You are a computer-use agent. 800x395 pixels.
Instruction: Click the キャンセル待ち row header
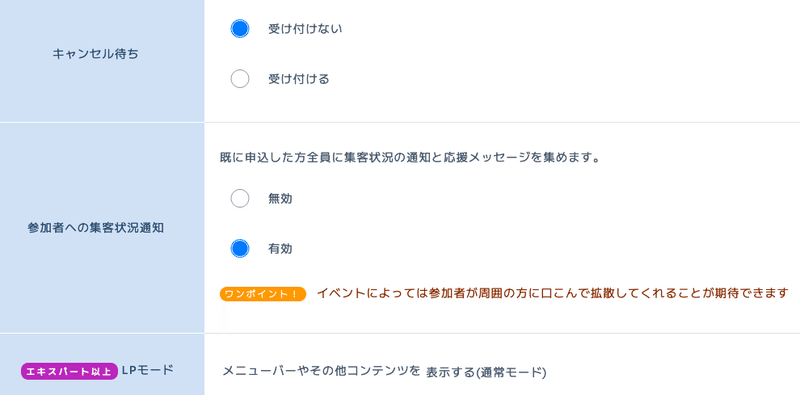point(95,54)
